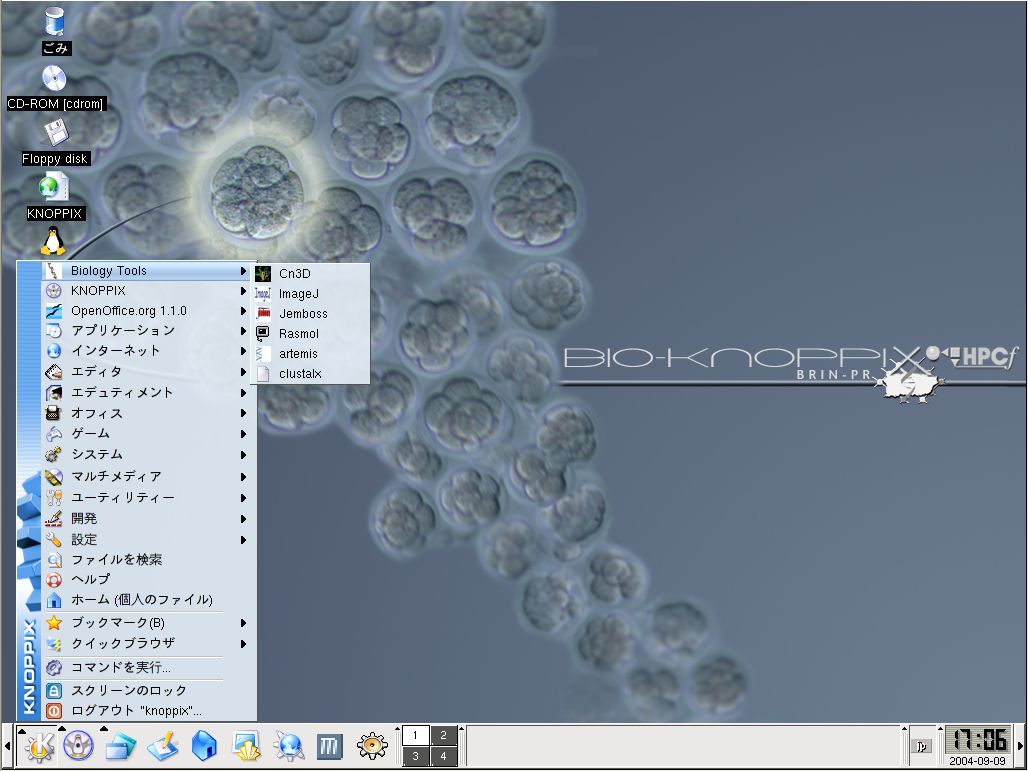
Task: Launch Konqueror web browser panel icon
Action: (x=288, y=746)
